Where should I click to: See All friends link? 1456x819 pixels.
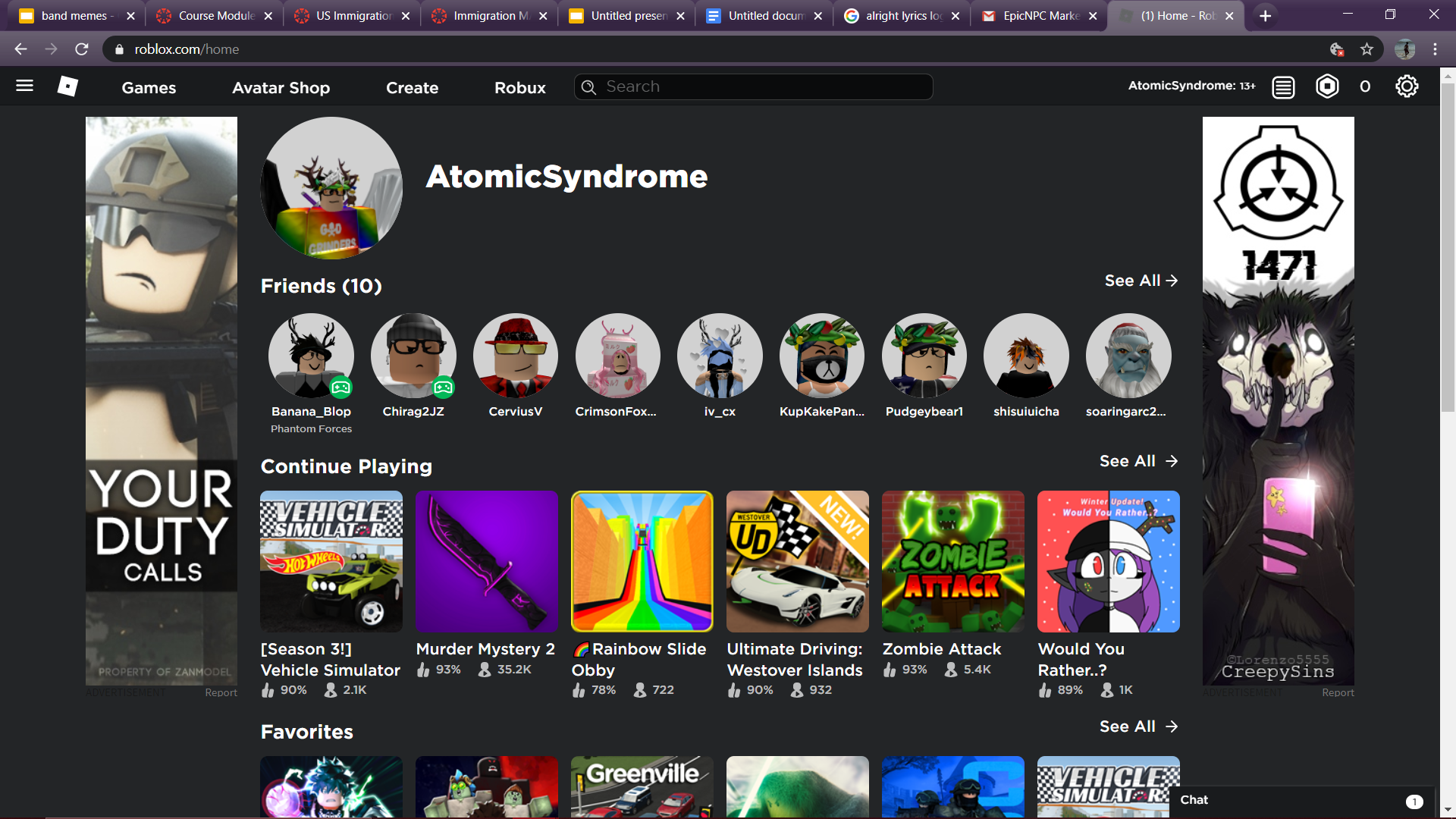pos(1141,281)
